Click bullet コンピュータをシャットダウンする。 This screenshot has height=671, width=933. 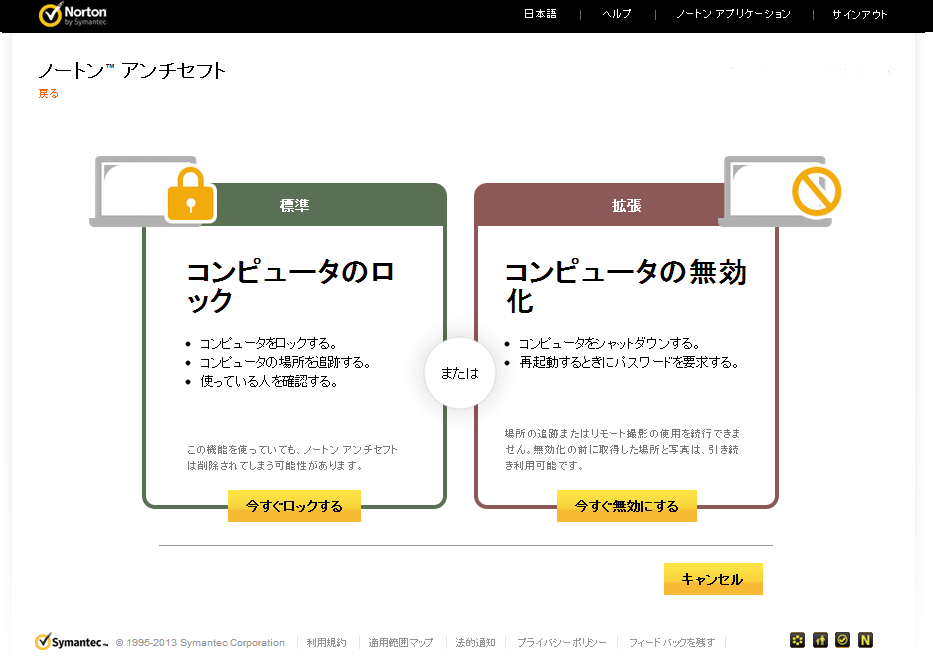tap(609, 343)
